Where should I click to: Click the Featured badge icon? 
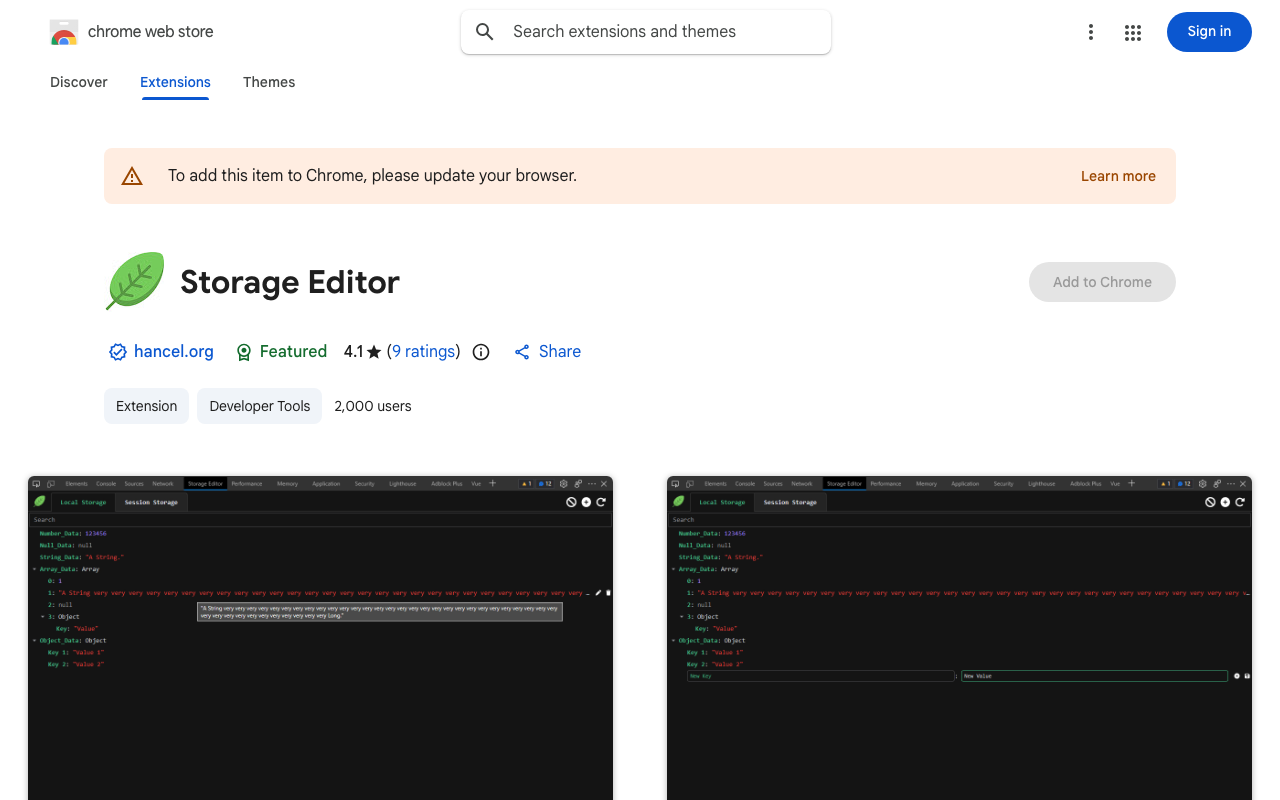(244, 352)
